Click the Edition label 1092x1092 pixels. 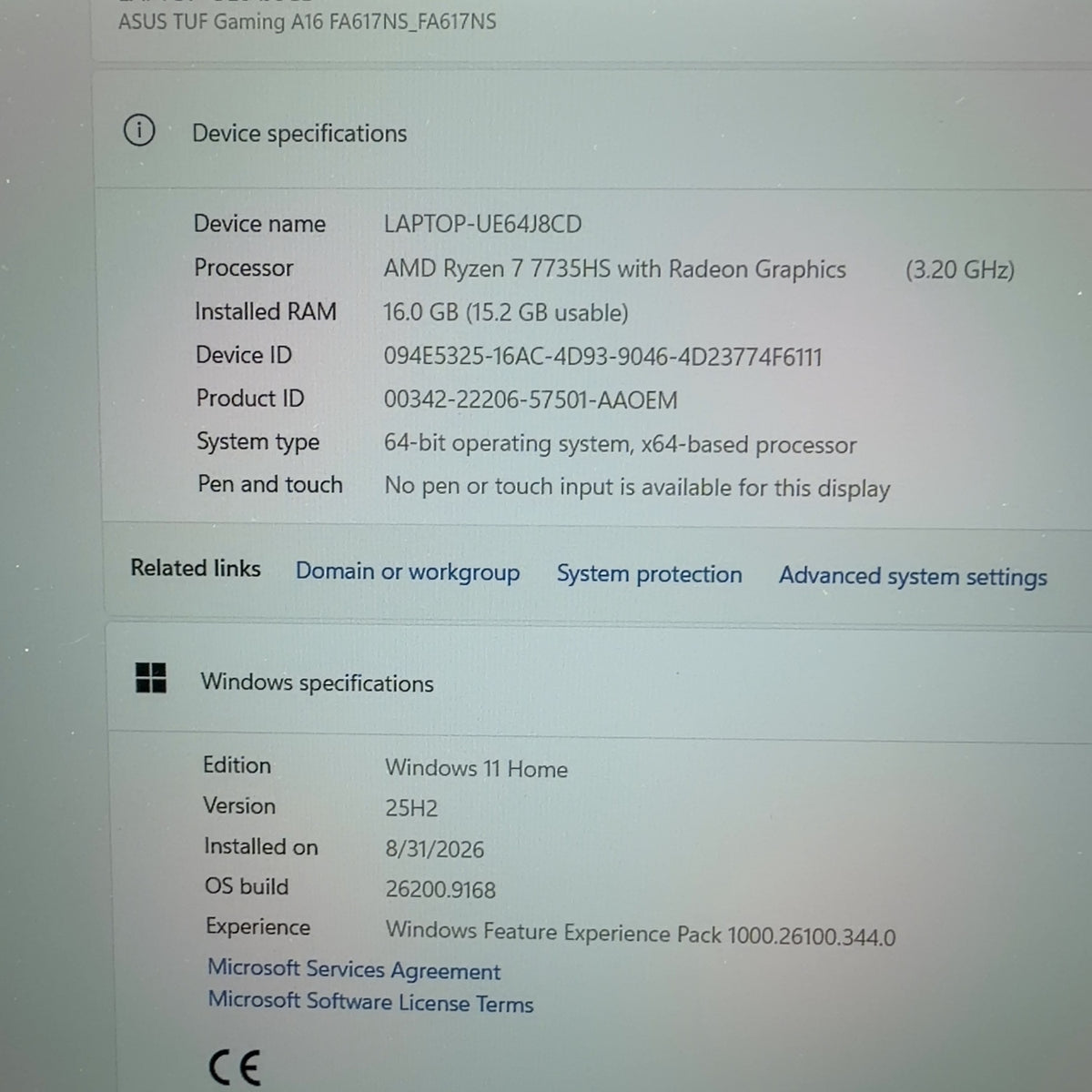click(237, 765)
